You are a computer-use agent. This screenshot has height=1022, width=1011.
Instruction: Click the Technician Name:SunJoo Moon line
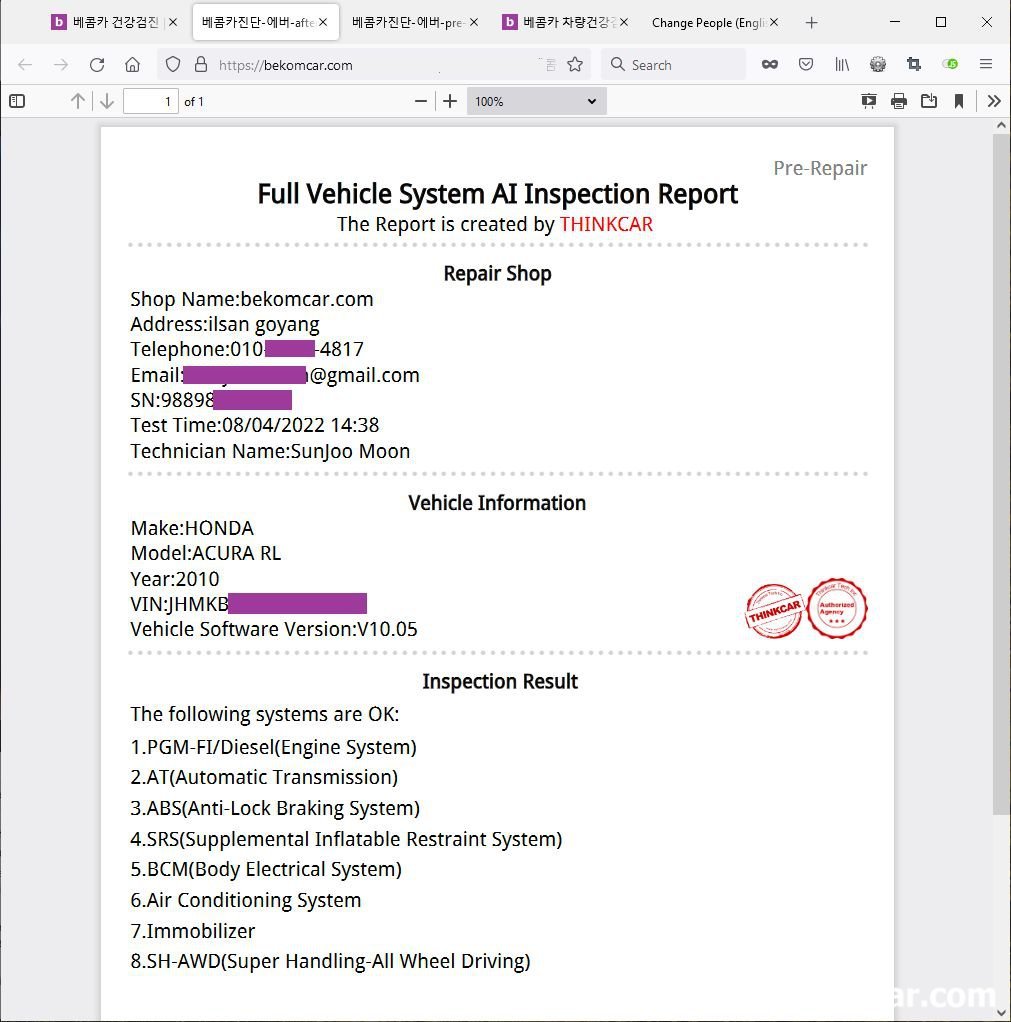(271, 451)
